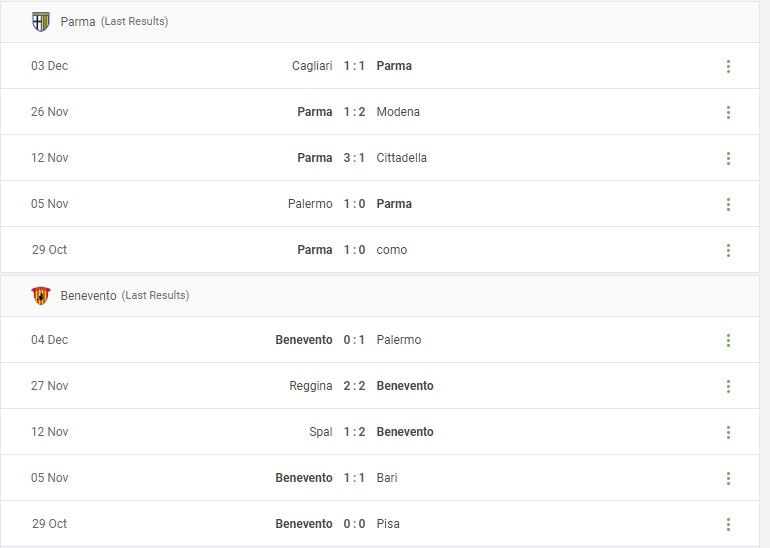770x548 pixels.
Task: Open options menu for Cagliari vs Parma match
Action: click(728, 66)
